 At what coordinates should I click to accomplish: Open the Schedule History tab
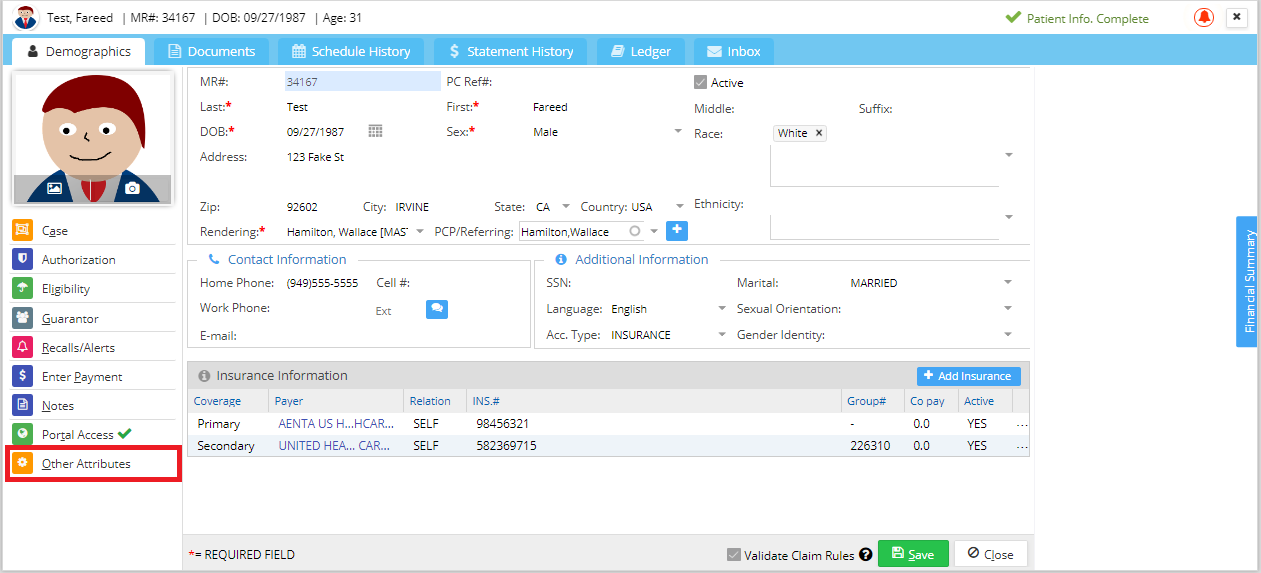350,51
